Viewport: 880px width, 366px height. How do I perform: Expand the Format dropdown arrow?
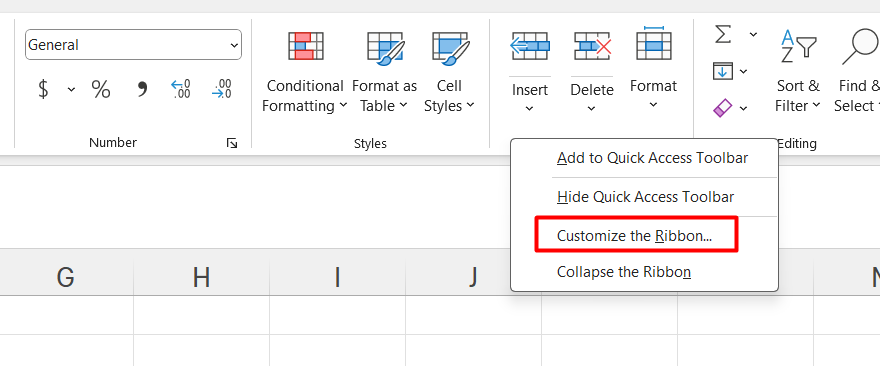coord(653,105)
